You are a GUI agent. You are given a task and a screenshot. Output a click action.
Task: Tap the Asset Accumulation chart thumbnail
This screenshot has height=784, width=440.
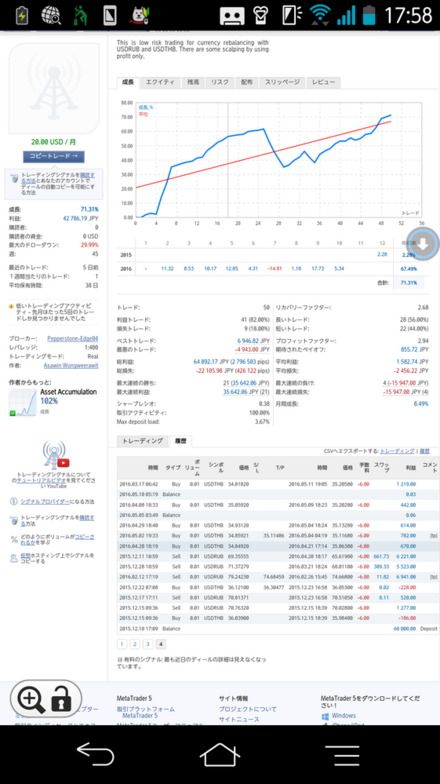tap(23, 402)
